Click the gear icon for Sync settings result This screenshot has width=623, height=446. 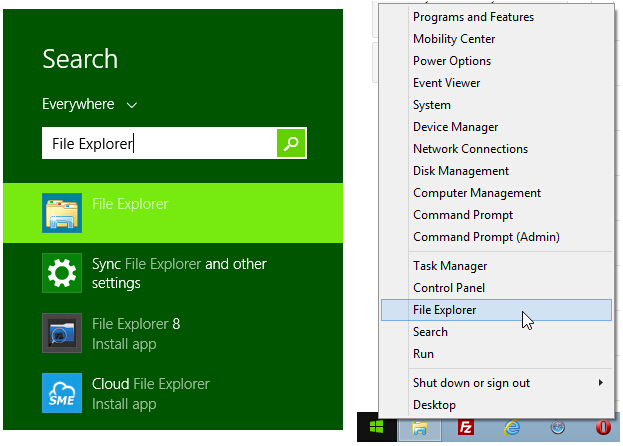point(62,273)
